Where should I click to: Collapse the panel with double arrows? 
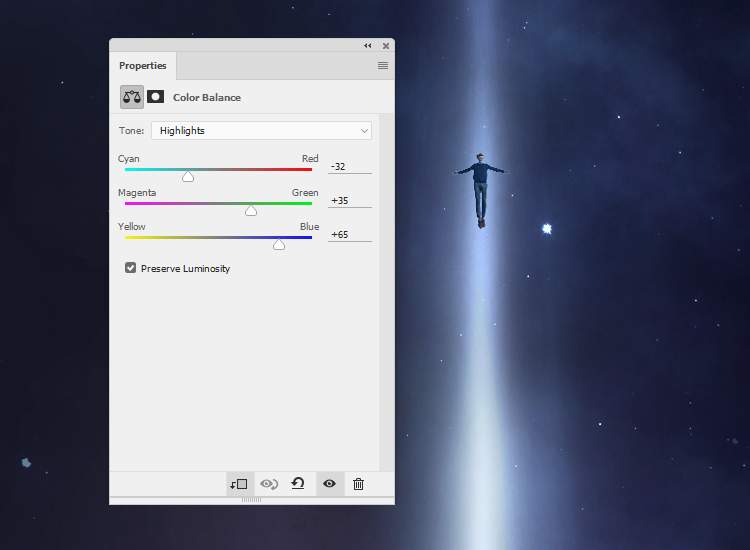point(367,46)
